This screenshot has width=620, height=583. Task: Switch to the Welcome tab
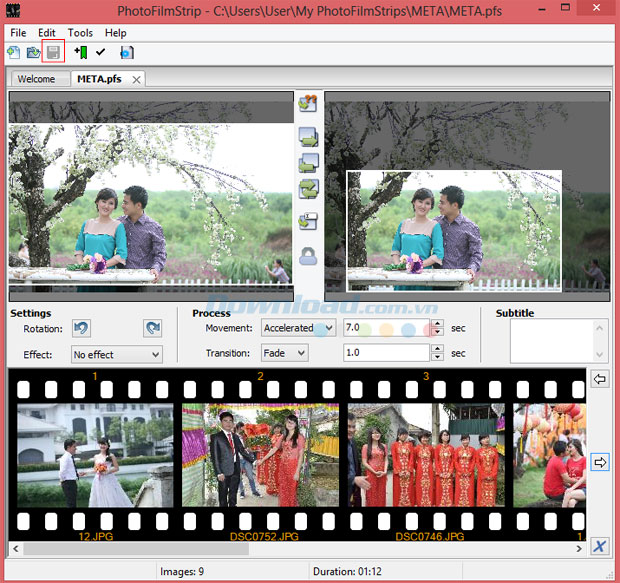36,79
